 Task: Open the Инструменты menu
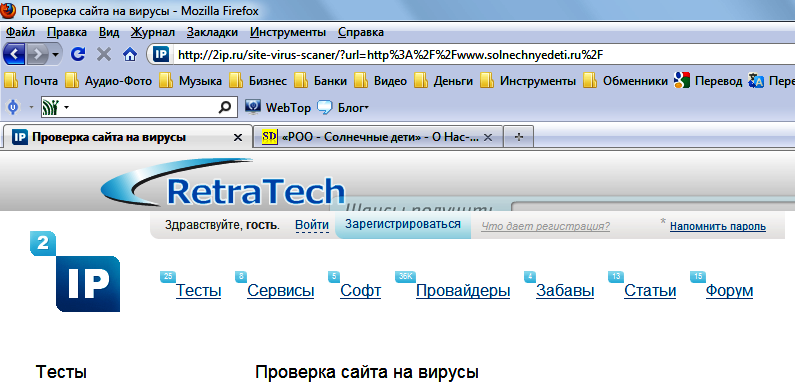coord(288,32)
